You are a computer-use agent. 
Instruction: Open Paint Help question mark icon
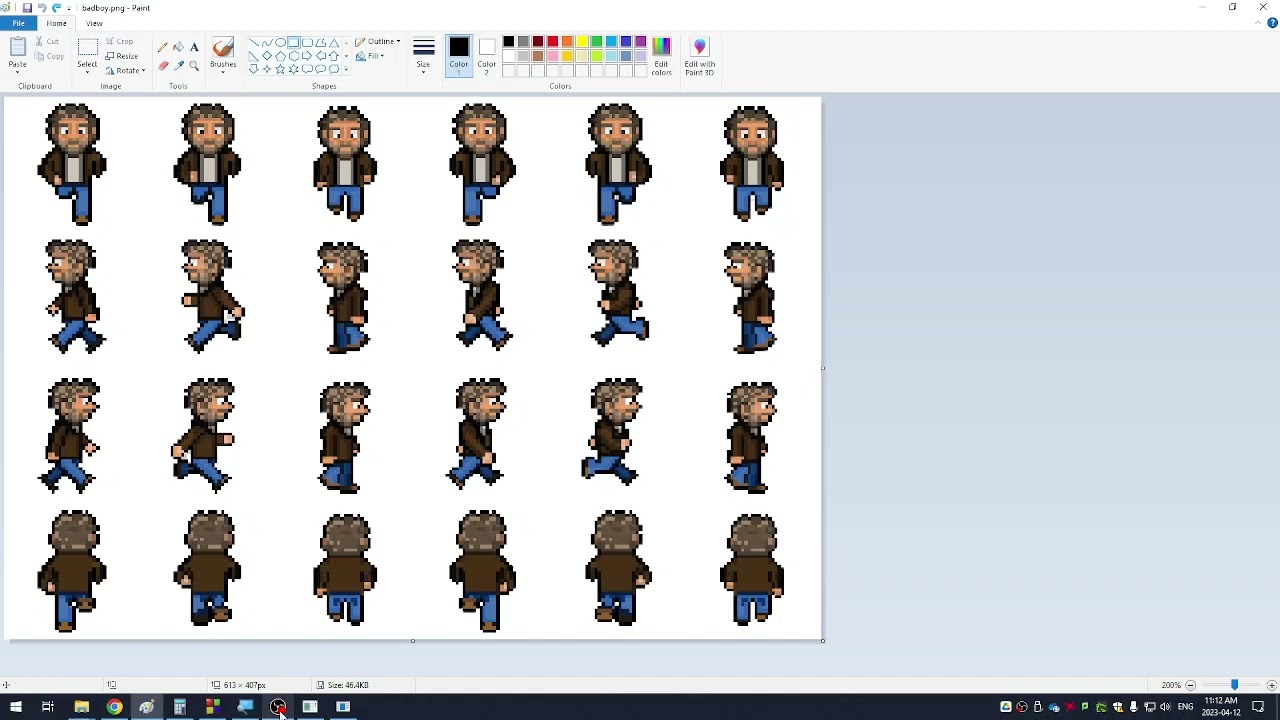click(1272, 23)
